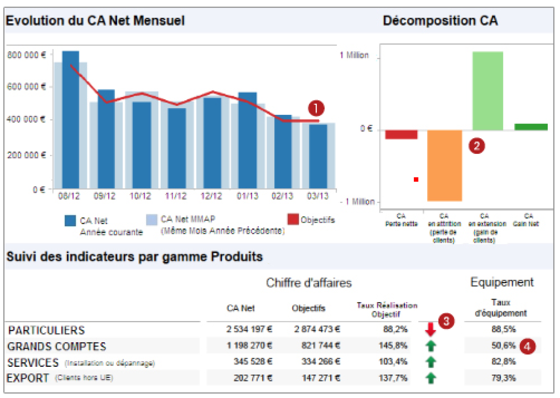Click the small red square in Décomposition chart

[x=416, y=179]
